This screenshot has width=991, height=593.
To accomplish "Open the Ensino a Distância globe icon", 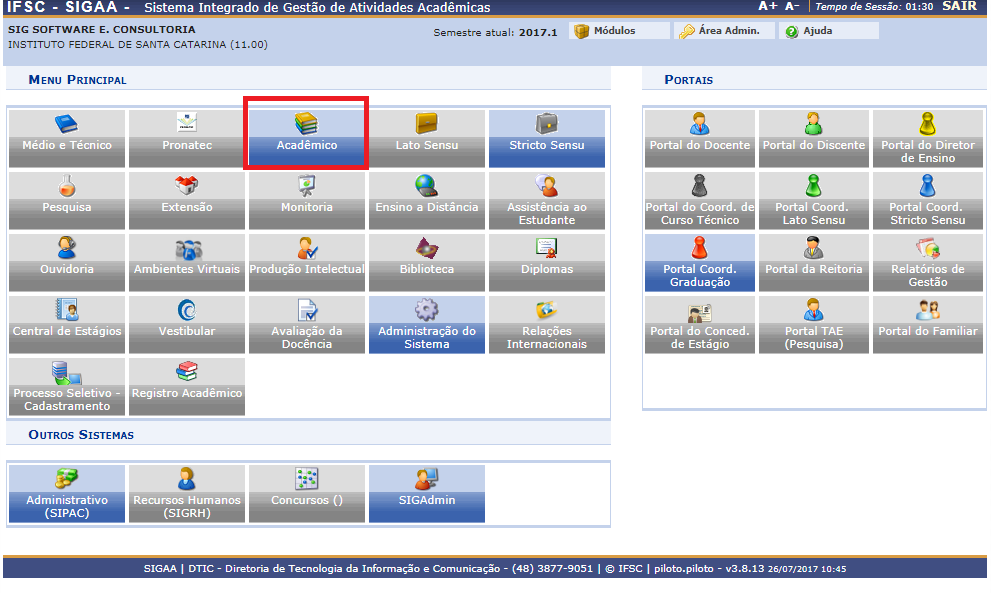I will (427, 185).
